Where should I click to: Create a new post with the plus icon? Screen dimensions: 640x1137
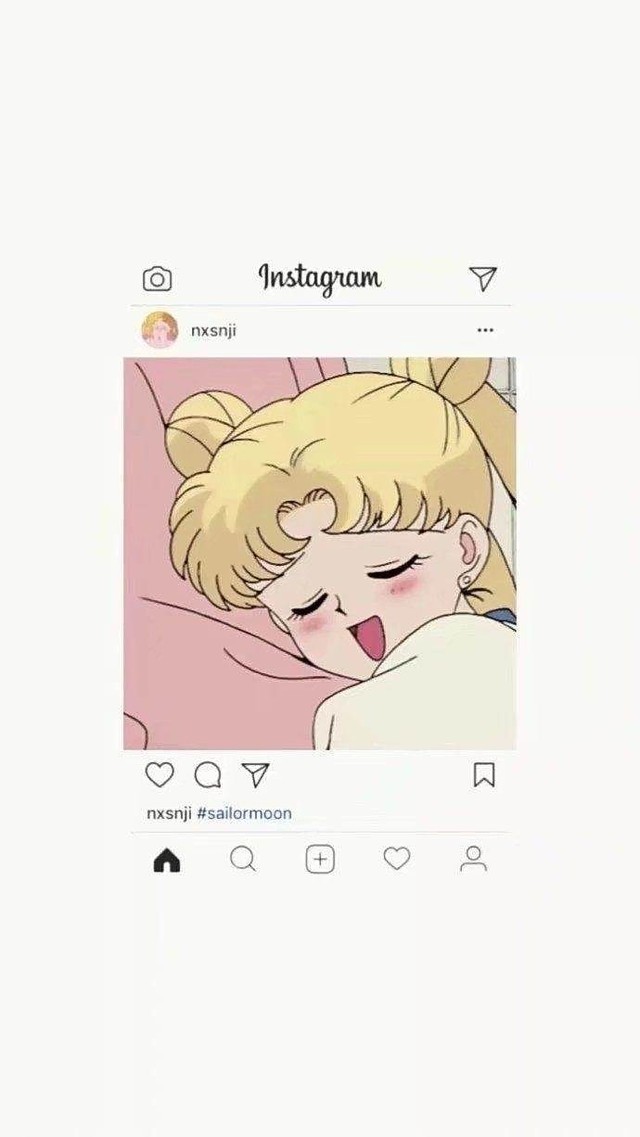click(320, 860)
